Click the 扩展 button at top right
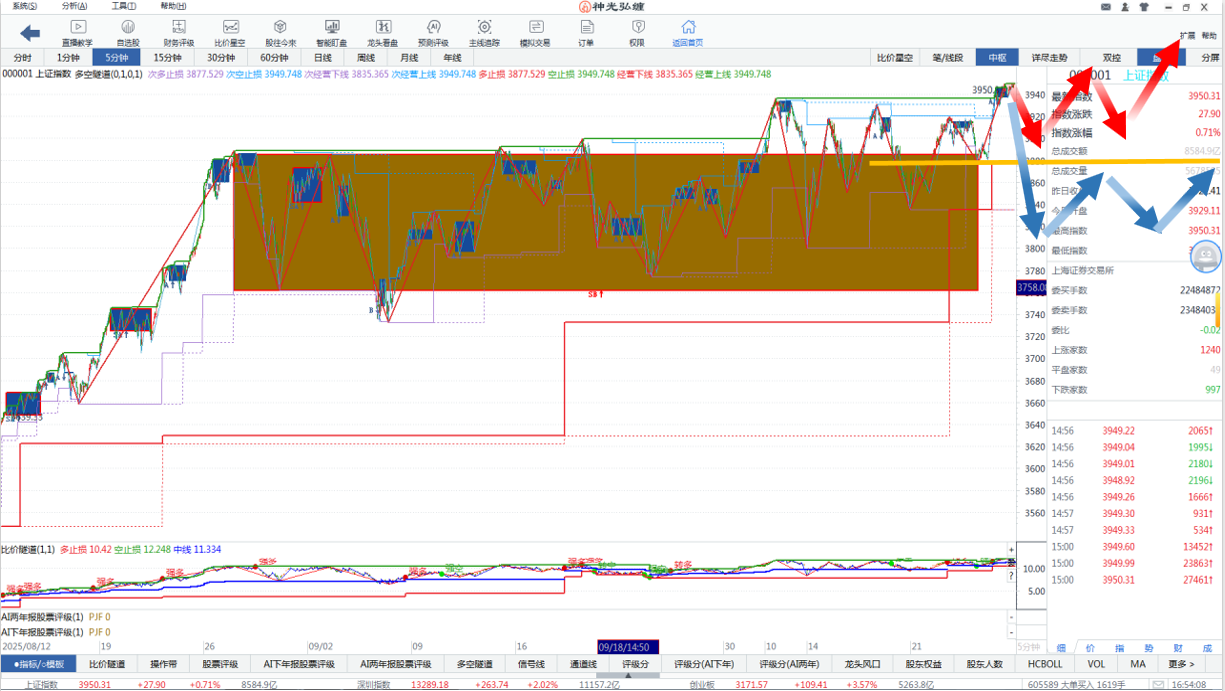Viewport: 1225px width, 691px height. point(1187,35)
